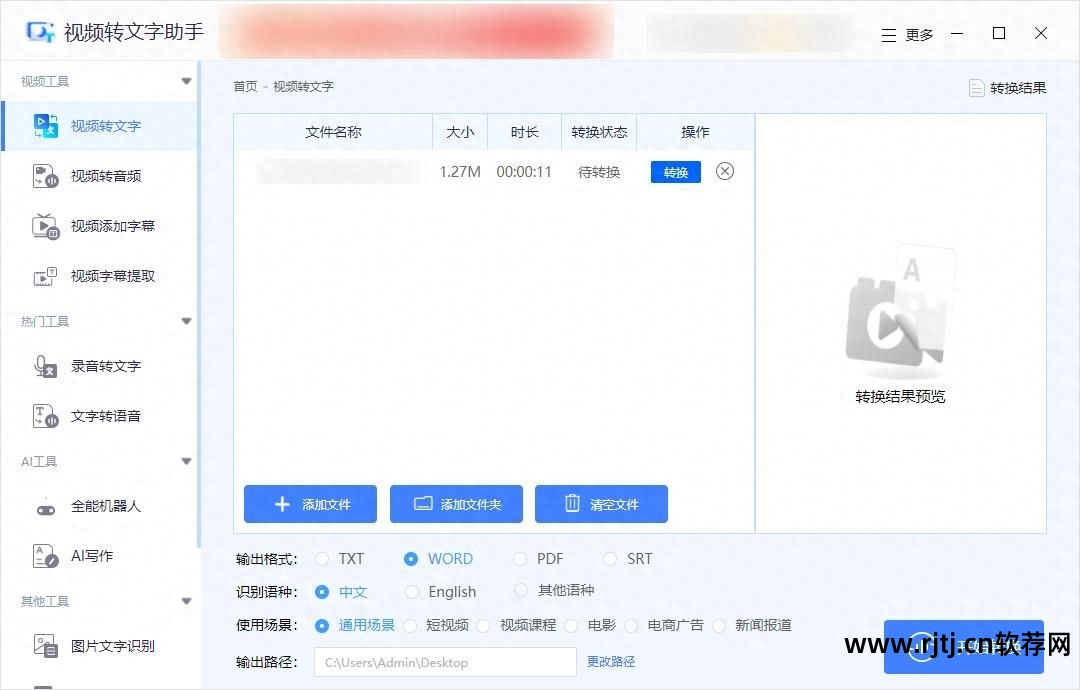
Task: Remove the queued file with the X button
Action: point(724,171)
